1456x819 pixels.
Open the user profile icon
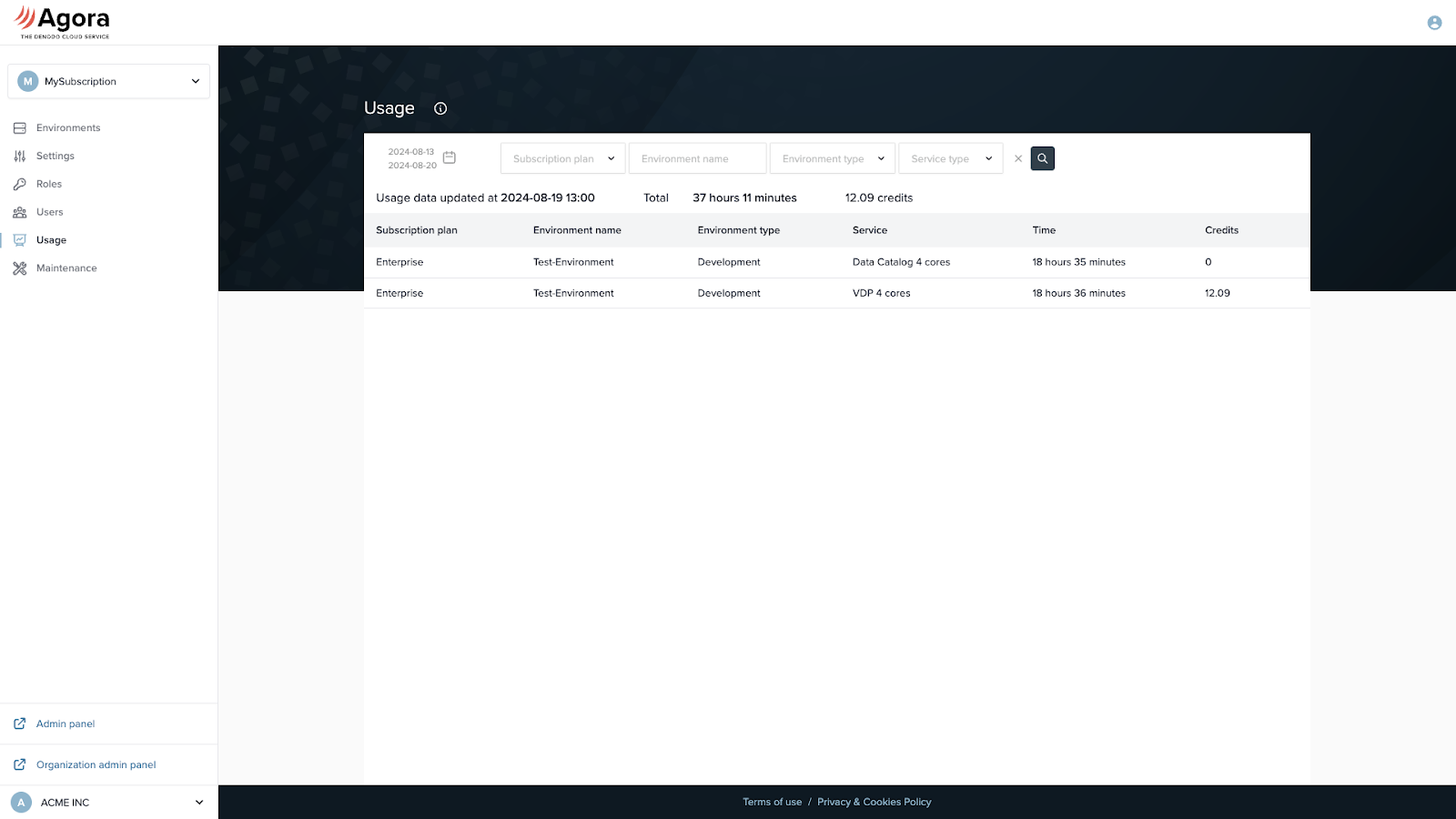(x=1434, y=23)
